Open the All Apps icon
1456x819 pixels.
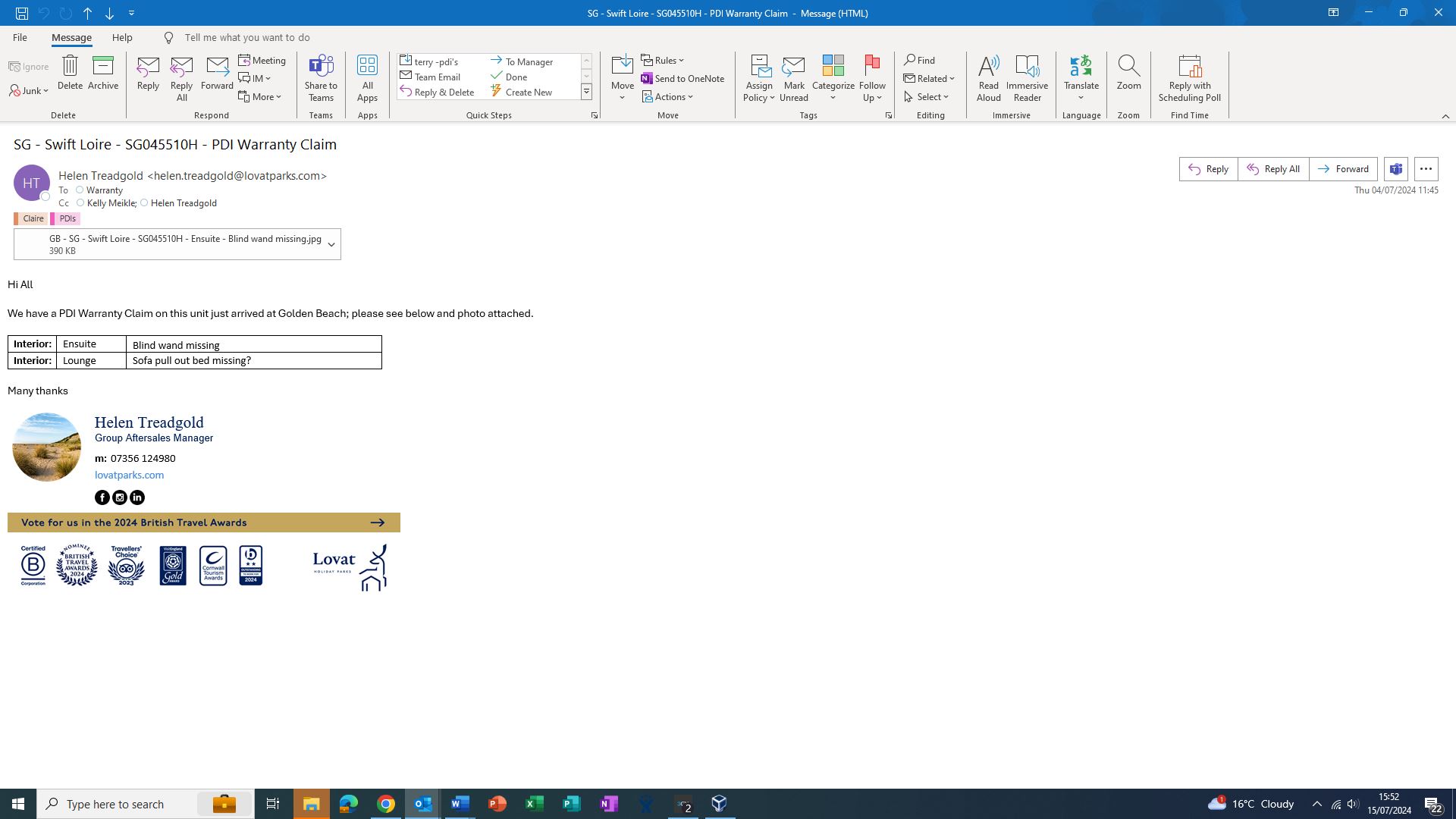click(x=367, y=67)
